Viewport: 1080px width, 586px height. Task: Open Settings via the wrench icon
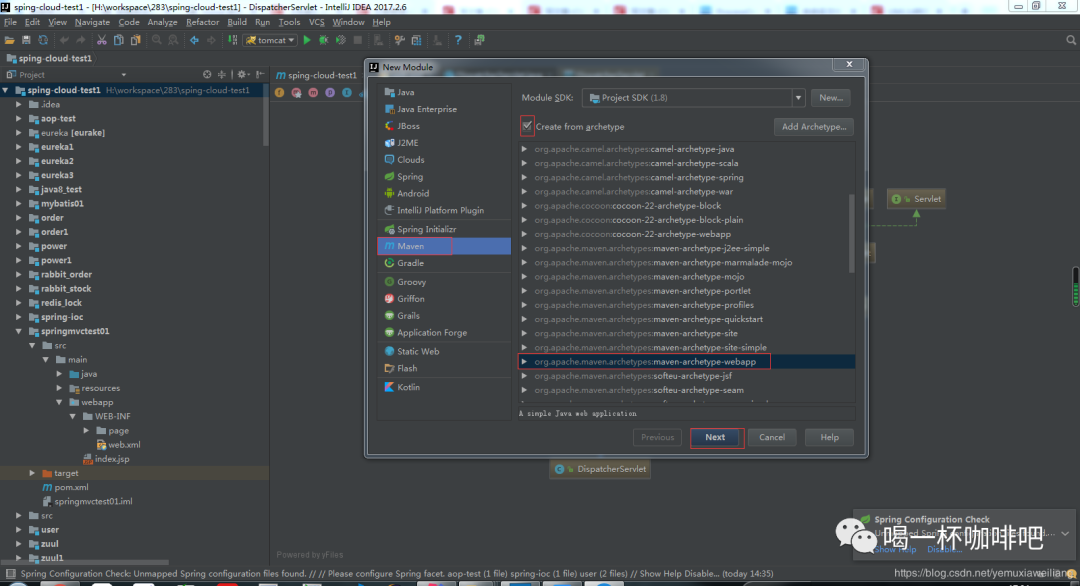(399, 41)
